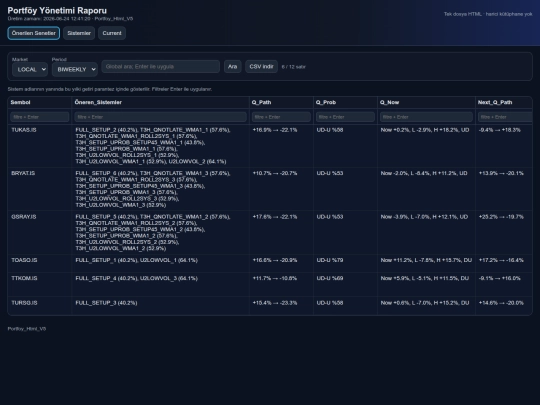Click Next_Q_Path value '+23.2% → -19.7%'
Viewport: 540px width, 405px height.
click(x=501, y=217)
